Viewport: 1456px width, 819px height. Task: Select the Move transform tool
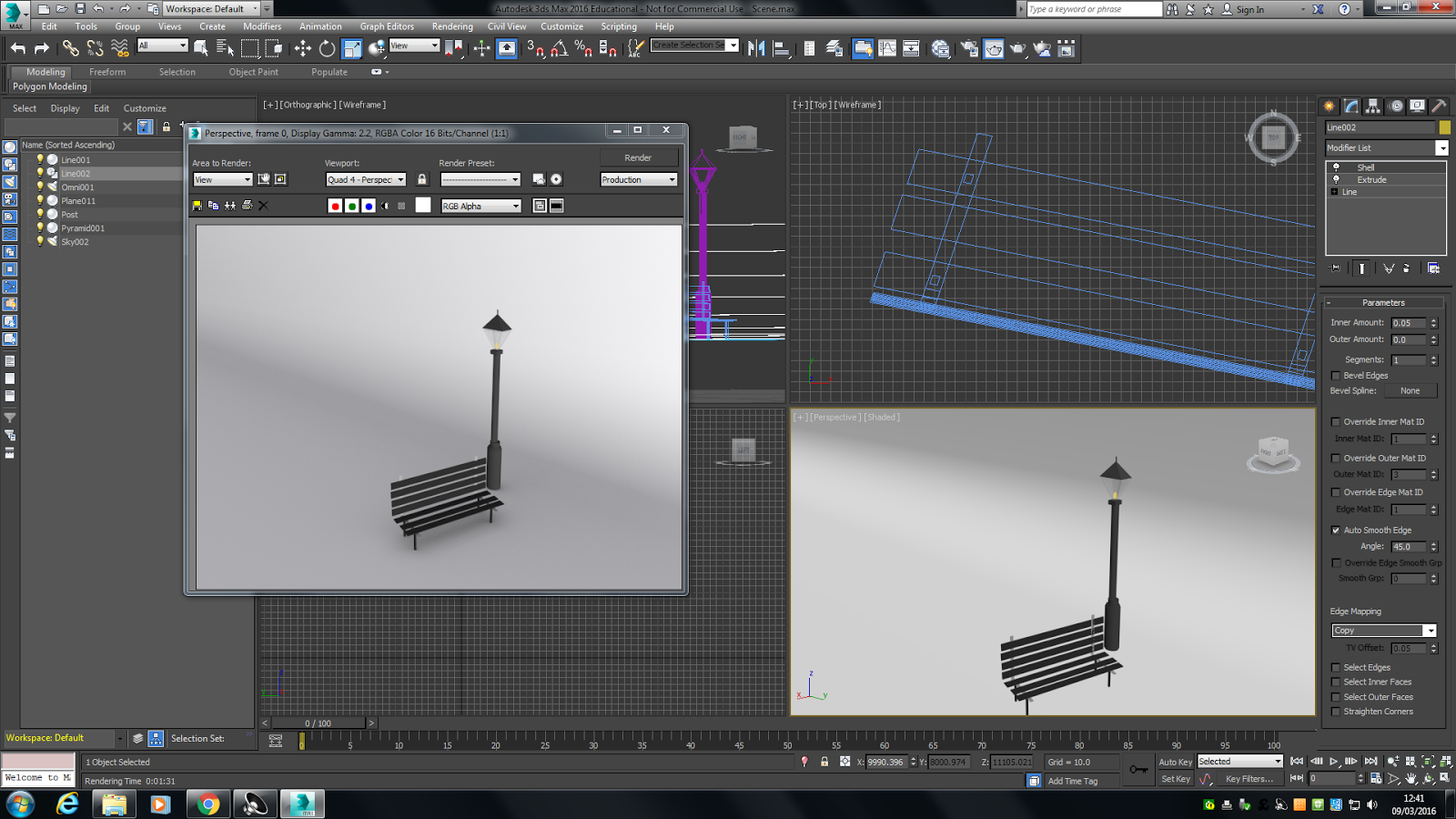point(303,48)
